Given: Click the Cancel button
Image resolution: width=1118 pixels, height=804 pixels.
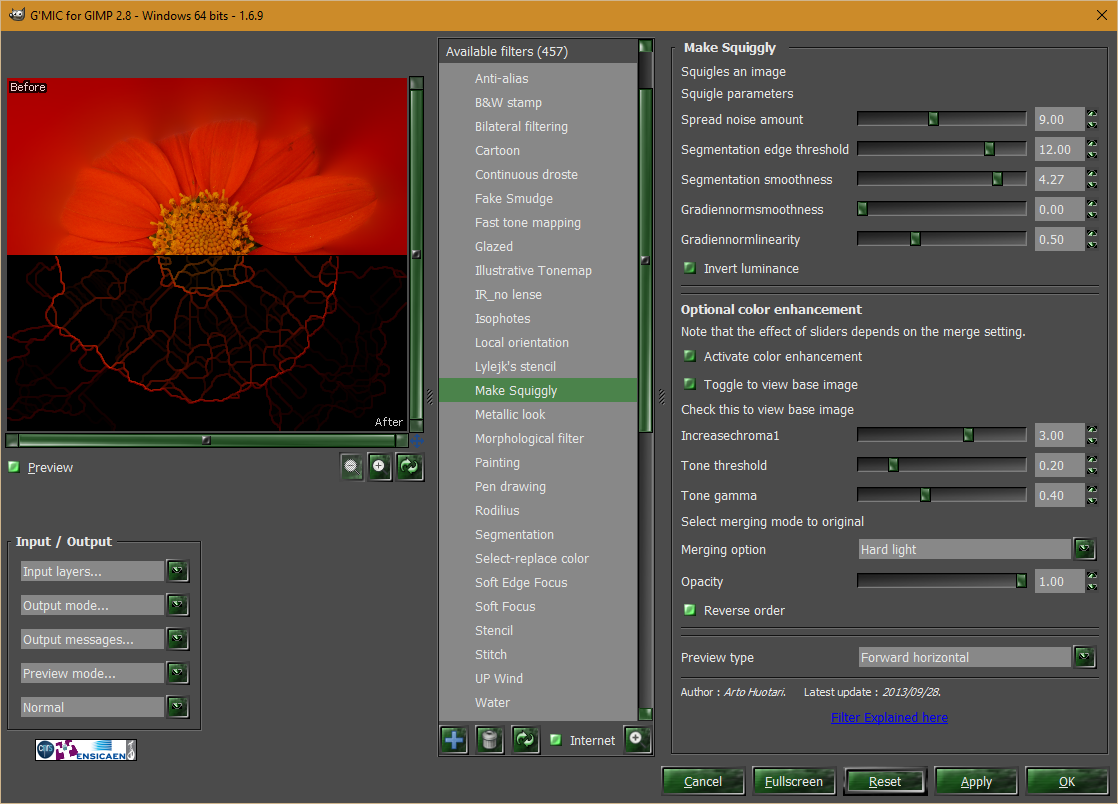Looking at the screenshot, I should point(703,781).
